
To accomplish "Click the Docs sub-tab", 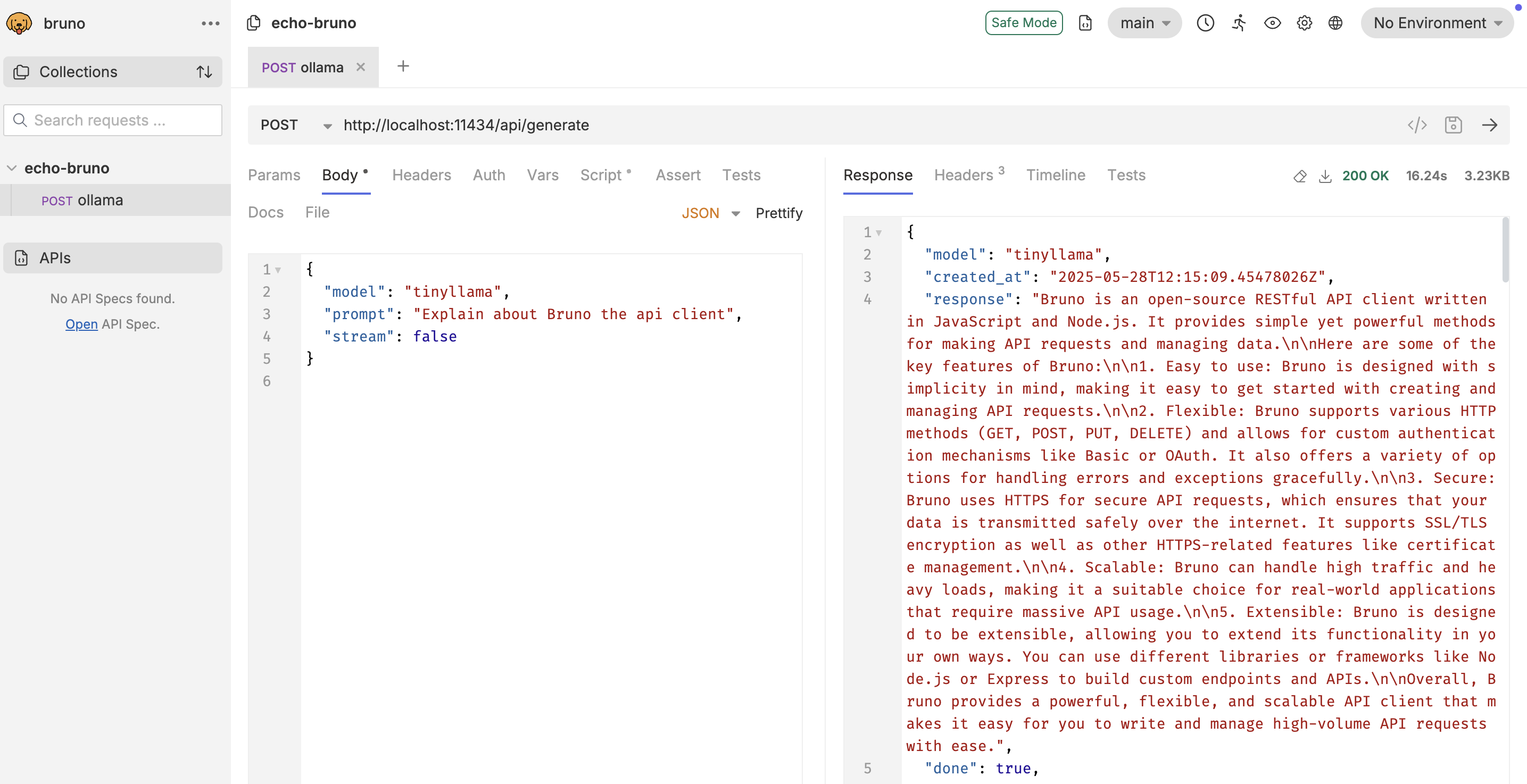I will (x=265, y=212).
